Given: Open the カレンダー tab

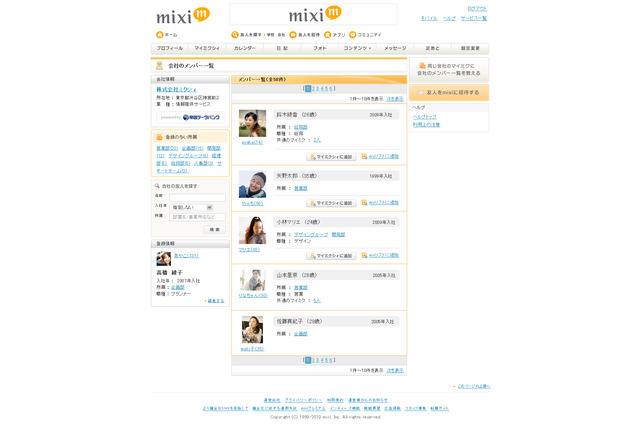Looking at the screenshot, I should (x=244, y=48).
